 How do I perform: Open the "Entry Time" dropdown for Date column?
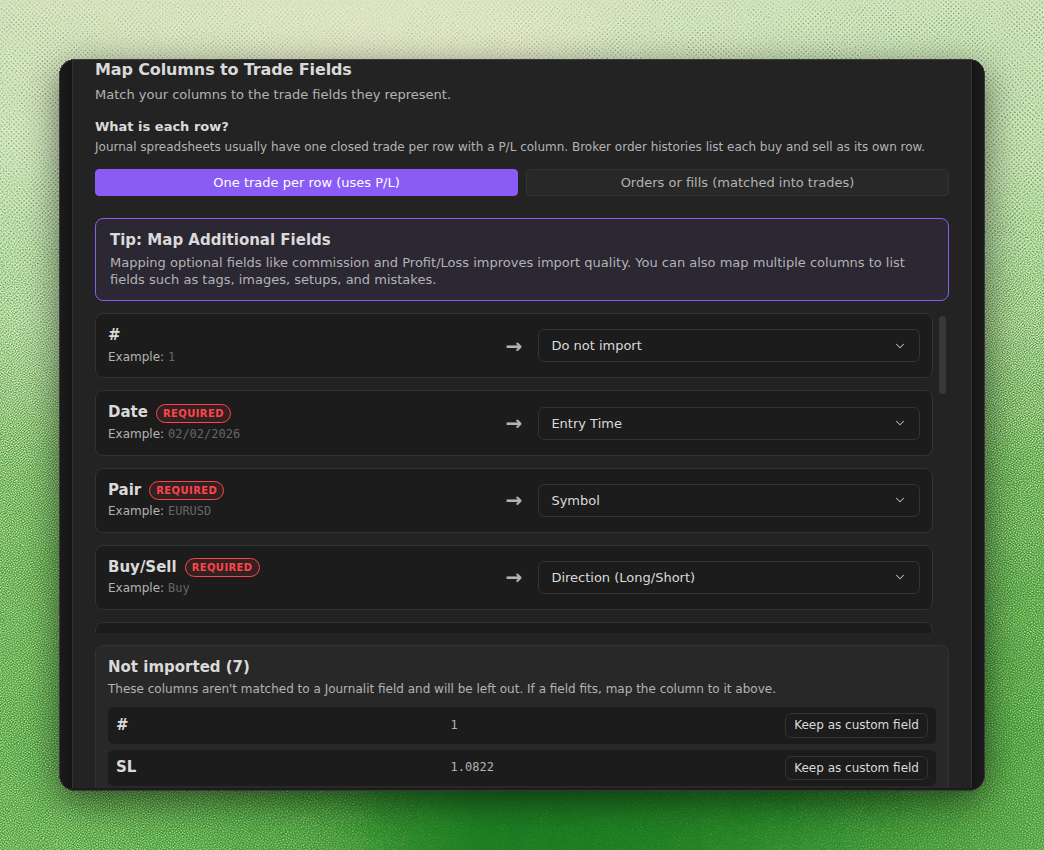(x=728, y=423)
